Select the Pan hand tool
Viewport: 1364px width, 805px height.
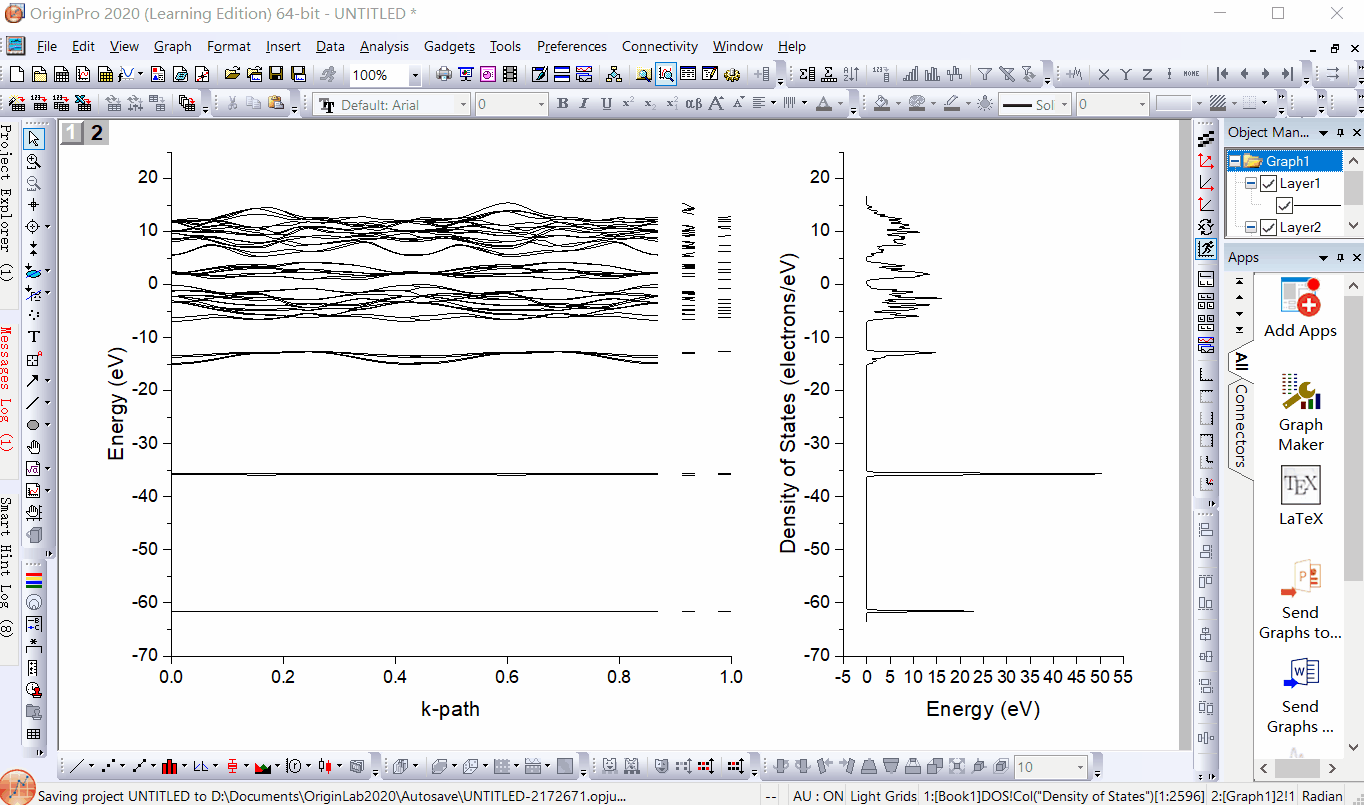coord(34,447)
